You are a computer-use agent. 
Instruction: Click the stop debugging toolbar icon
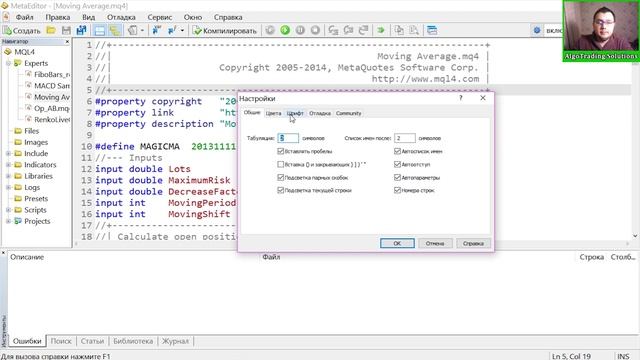[315, 30]
